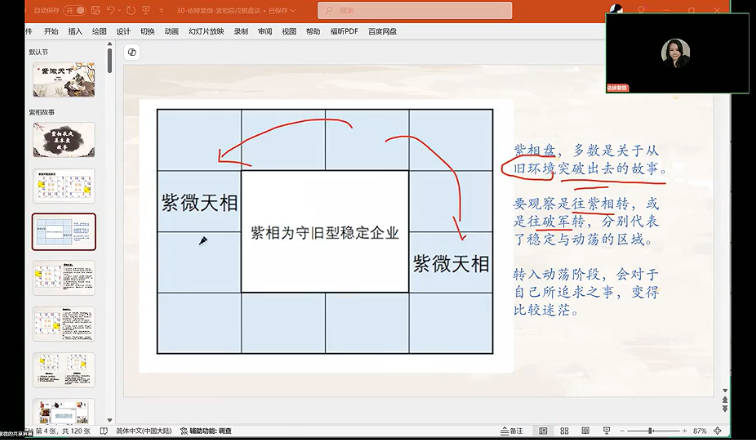Click the 百度网盘 tab
This screenshot has height=440, width=756.
[382, 31]
